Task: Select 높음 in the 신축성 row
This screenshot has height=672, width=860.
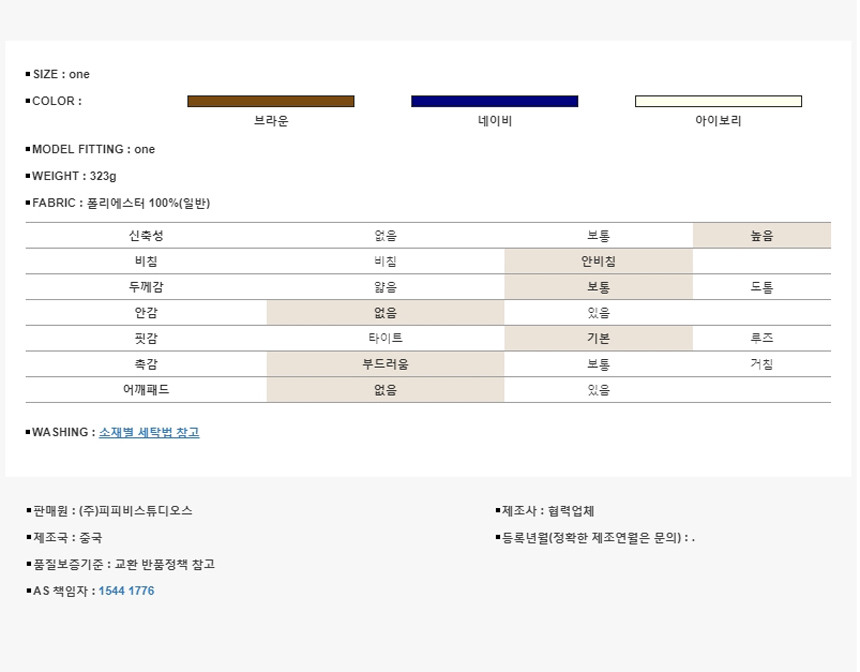Action: click(x=761, y=236)
